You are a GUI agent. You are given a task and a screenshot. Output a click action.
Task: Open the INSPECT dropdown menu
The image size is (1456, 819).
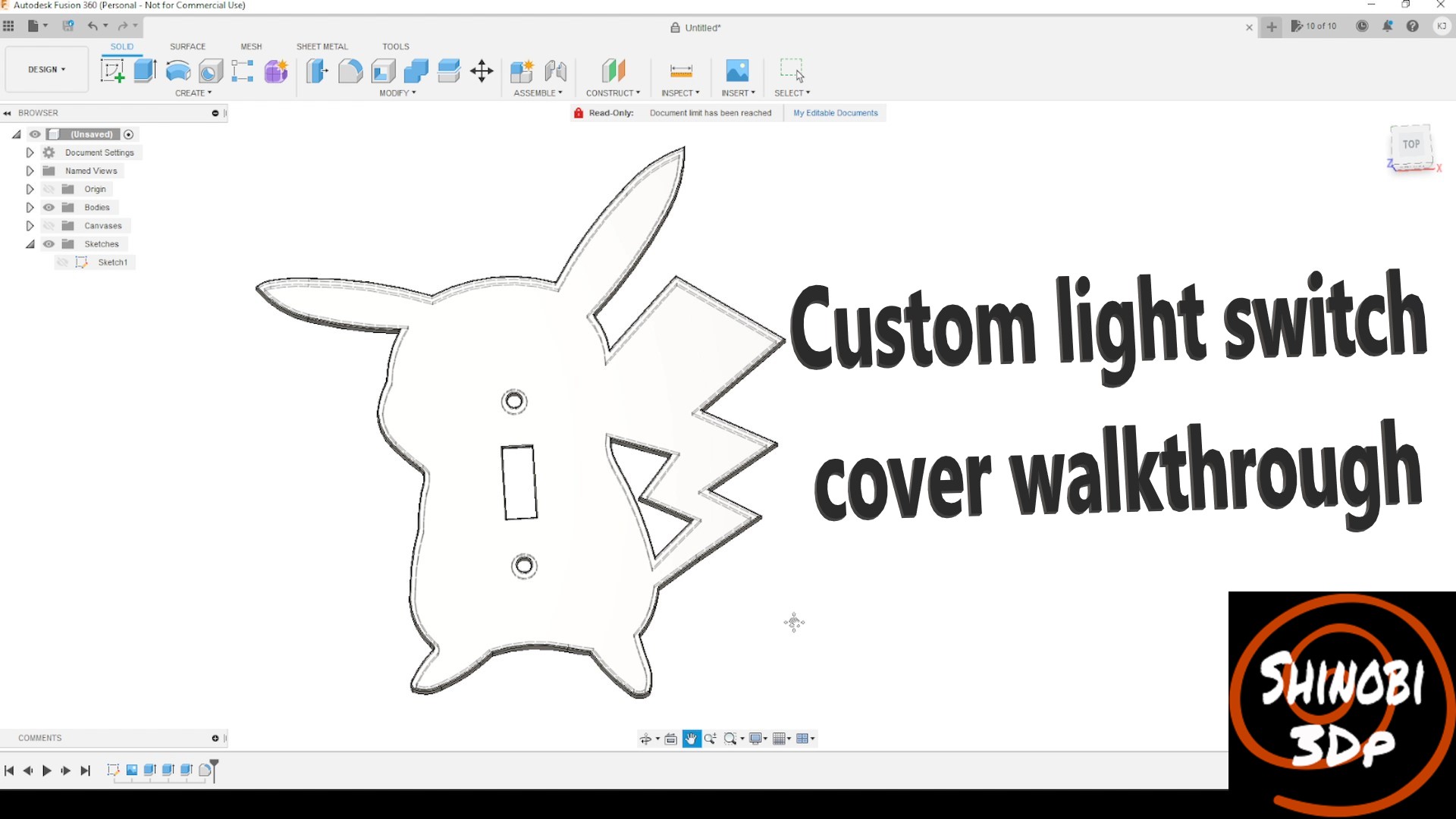click(x=680, y=93)
